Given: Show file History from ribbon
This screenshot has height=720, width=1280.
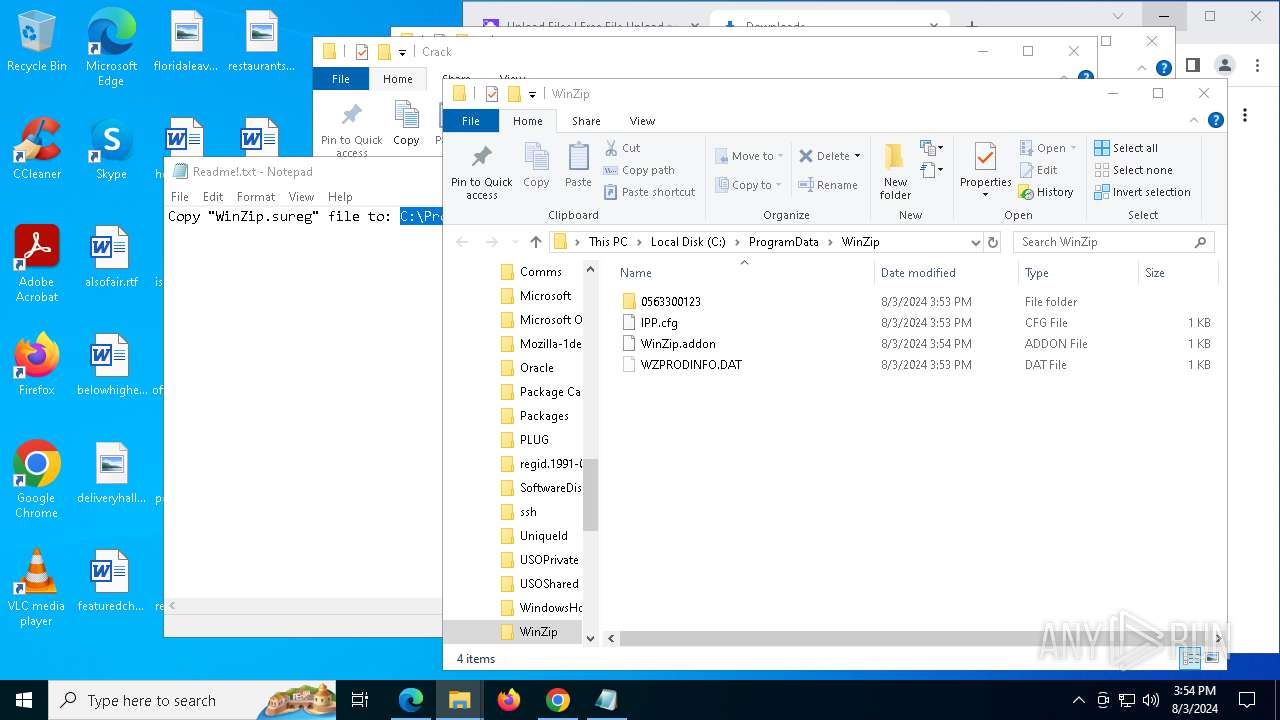Looking at the screenshot, I should (x=1046, y=192).
